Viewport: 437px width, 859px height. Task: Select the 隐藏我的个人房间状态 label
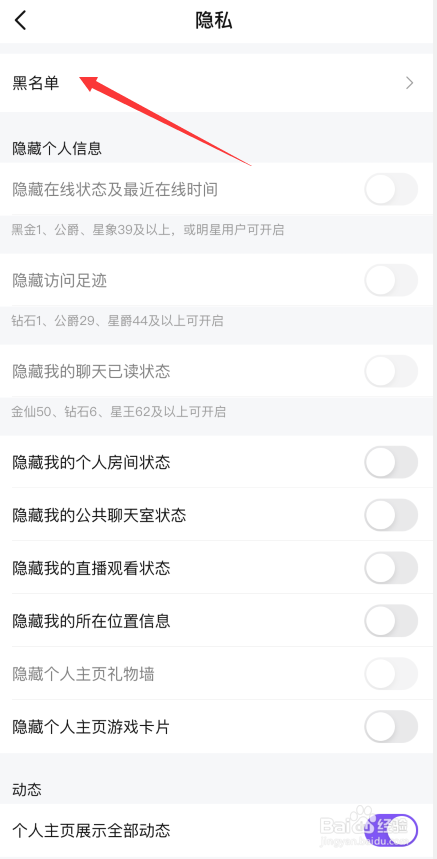(x=91, y=462)
